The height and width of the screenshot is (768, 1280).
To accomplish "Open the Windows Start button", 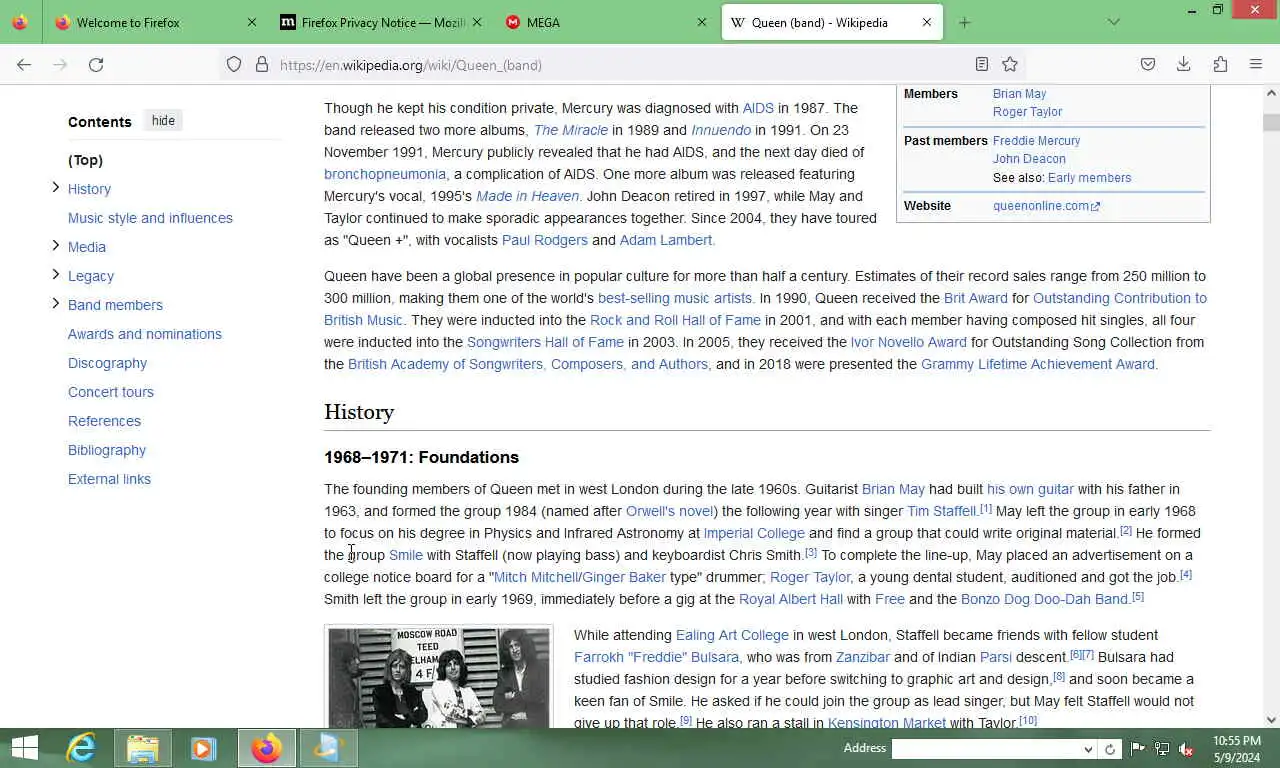I will coord(25,748).
